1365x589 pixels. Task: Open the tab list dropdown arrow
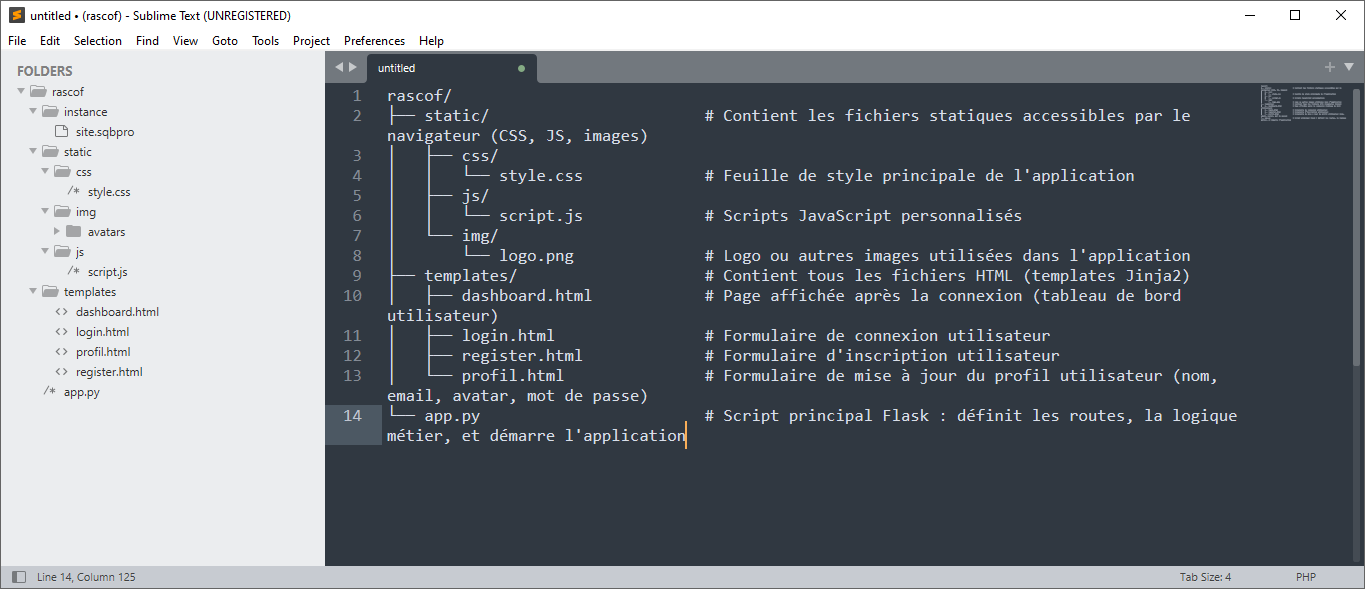tap(1348, 67)
